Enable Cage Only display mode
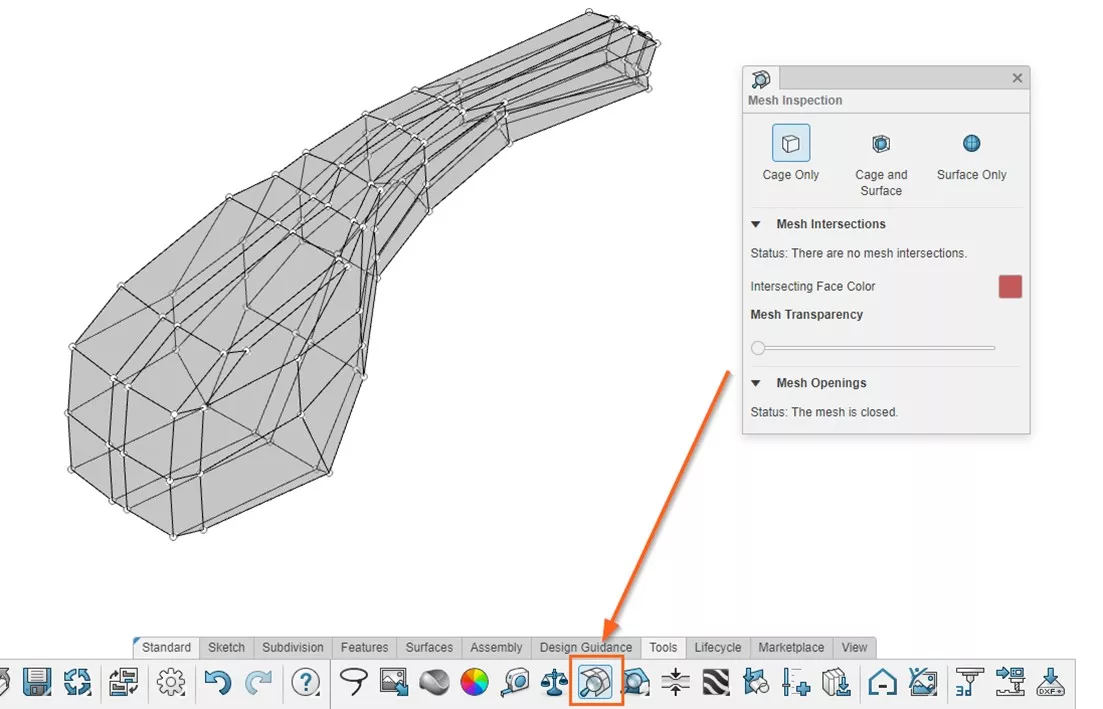1103x709 pixels. [x=790, y=143]
